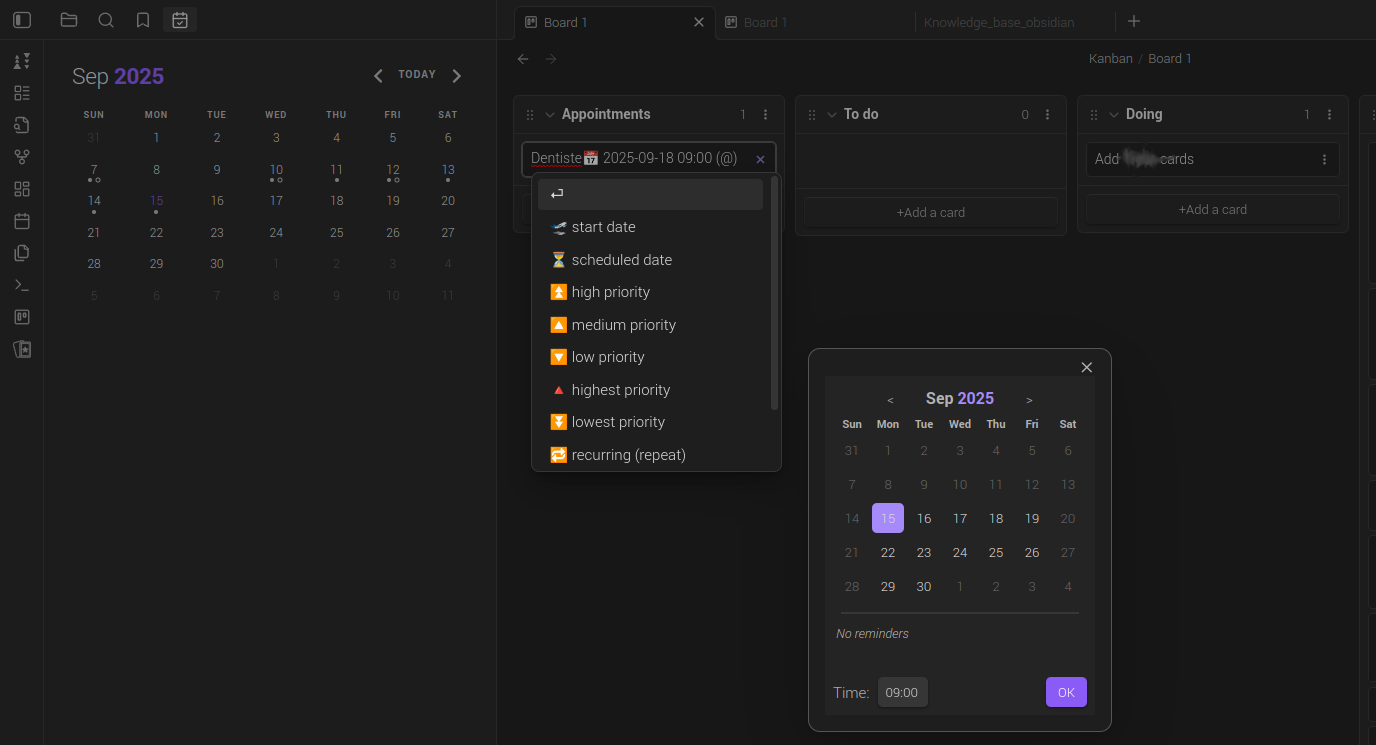Click the TODAY button in sidebar calendar
Viewport: 1376px width, 745px height.
coord(417,75)
